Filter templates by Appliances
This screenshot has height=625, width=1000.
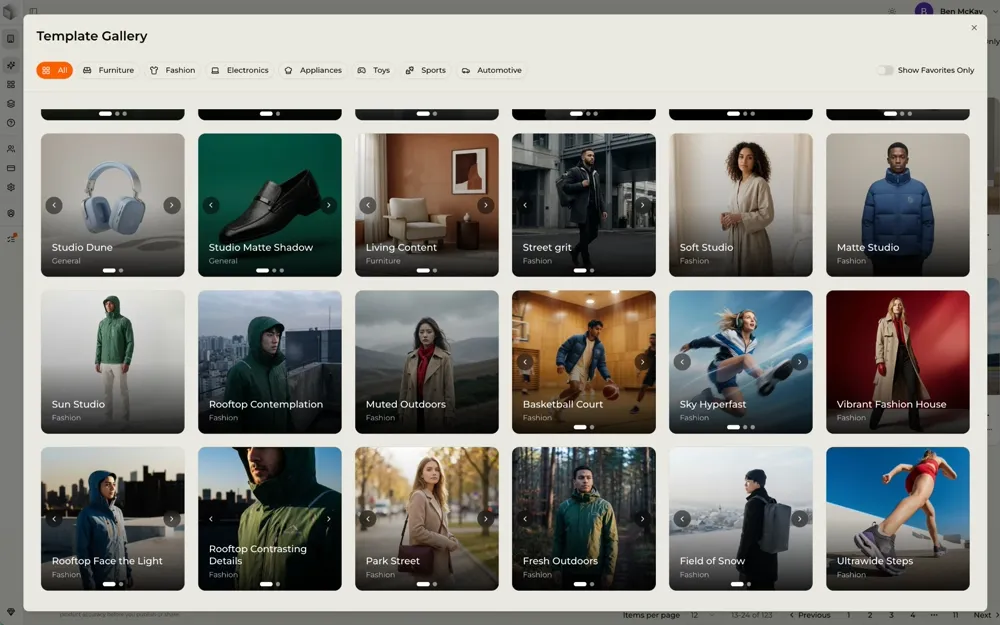pos(313,70)
